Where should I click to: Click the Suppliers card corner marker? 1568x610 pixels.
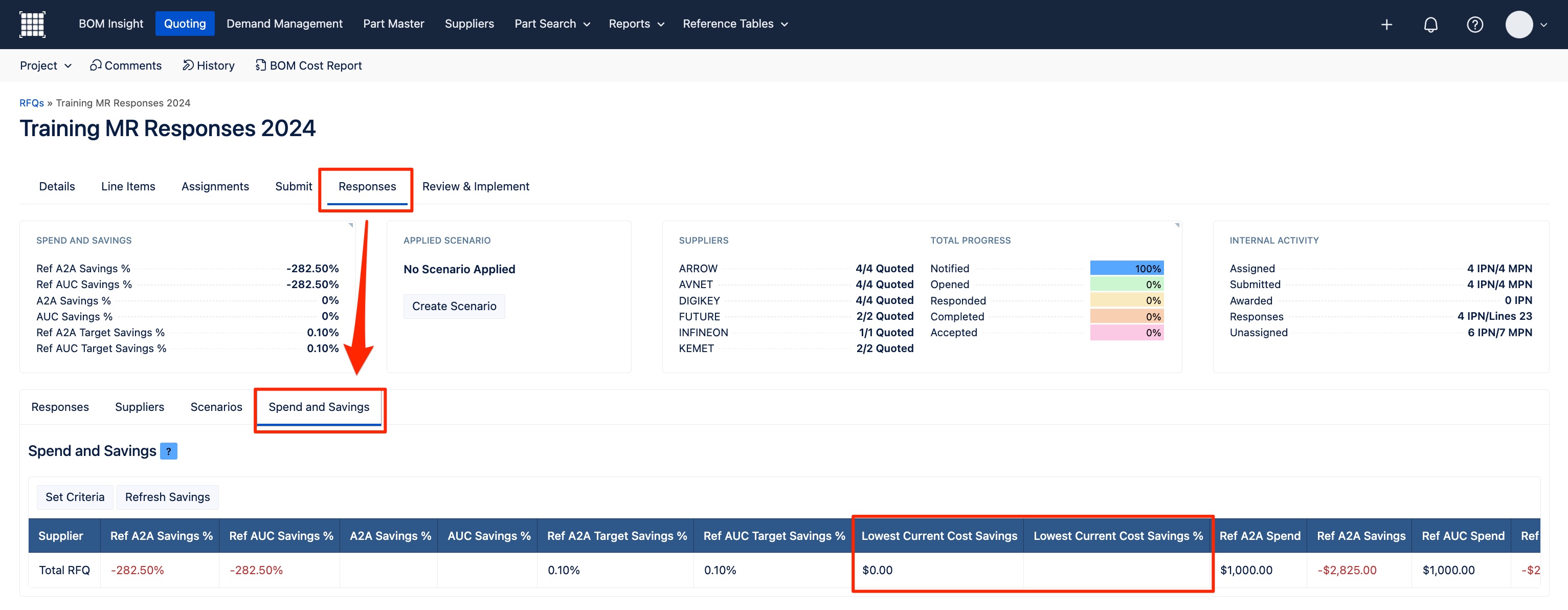click(x=1177, y=226)
